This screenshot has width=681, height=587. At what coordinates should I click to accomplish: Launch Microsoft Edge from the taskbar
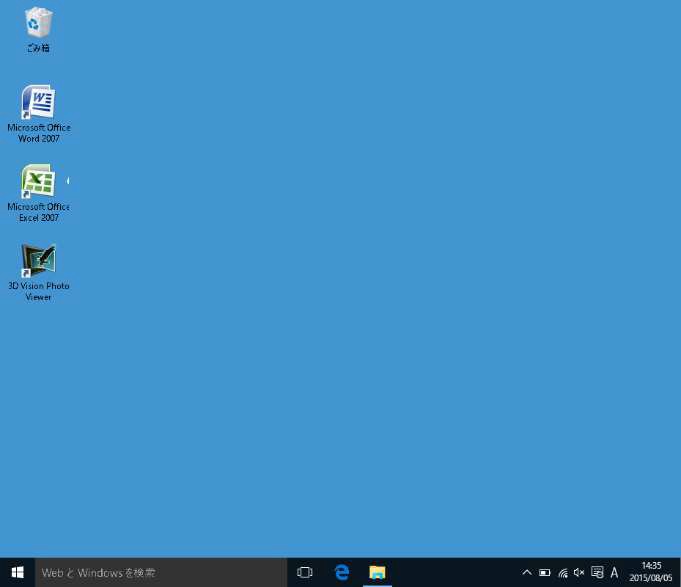342,572
